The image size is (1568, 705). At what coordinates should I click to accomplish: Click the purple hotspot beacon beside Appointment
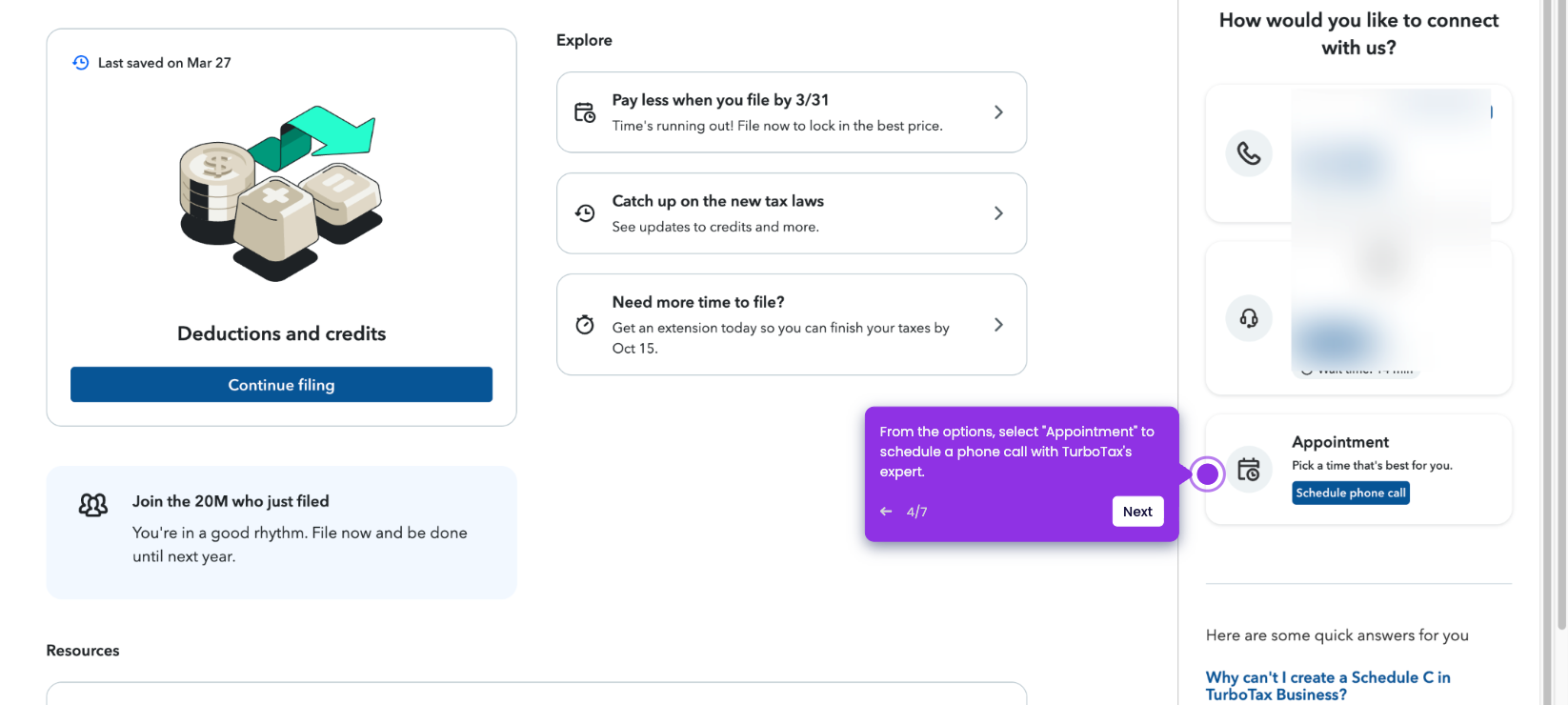coord(1207,473)
